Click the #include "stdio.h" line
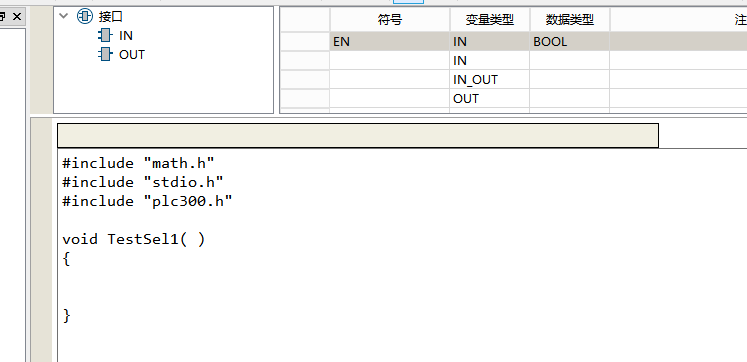The width and height of the screenshot is (747, 362). [143, 182]
